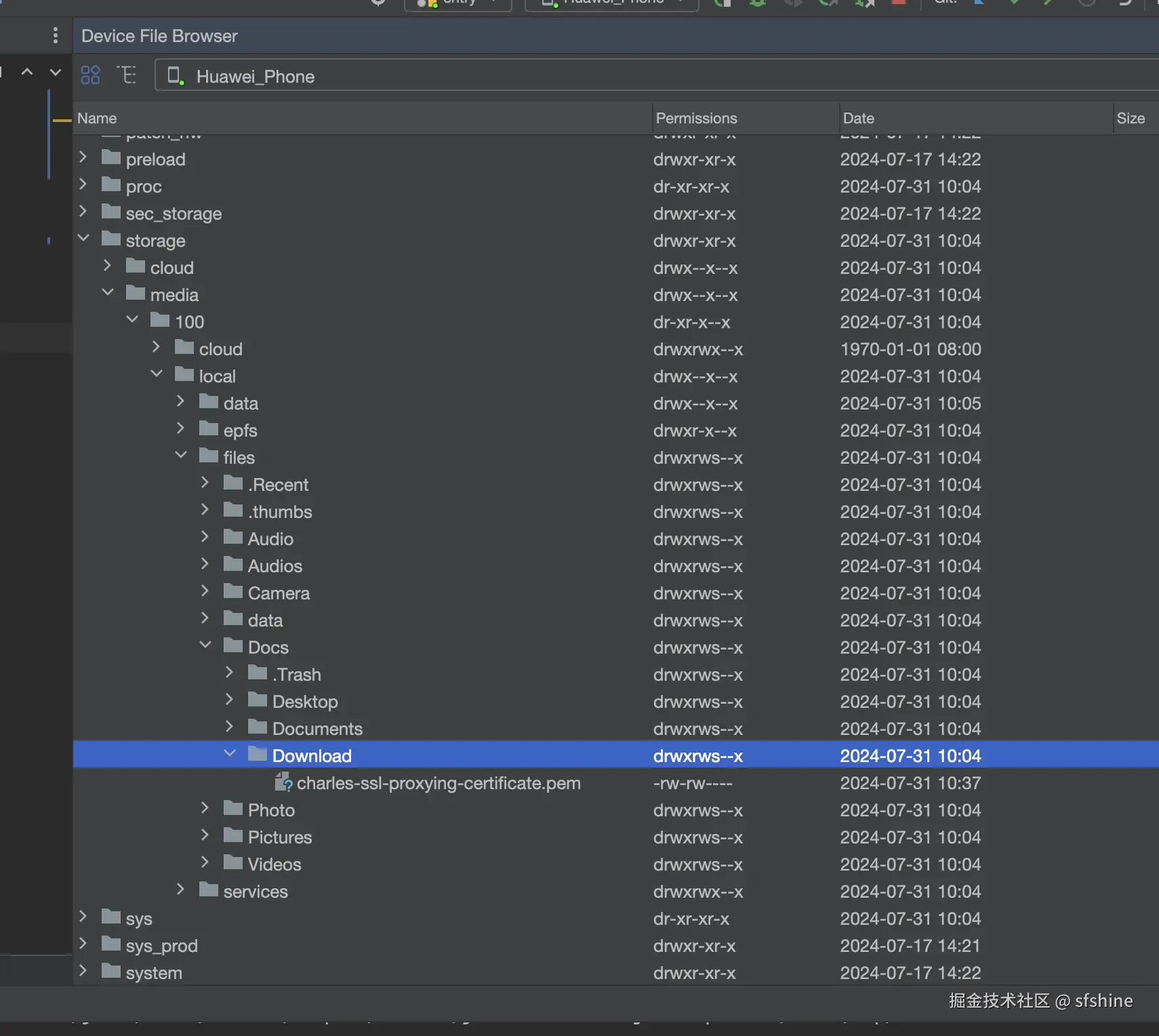Screen dimensions: 1159x1036
Task: Select the Audio folder
Action: 270,539
